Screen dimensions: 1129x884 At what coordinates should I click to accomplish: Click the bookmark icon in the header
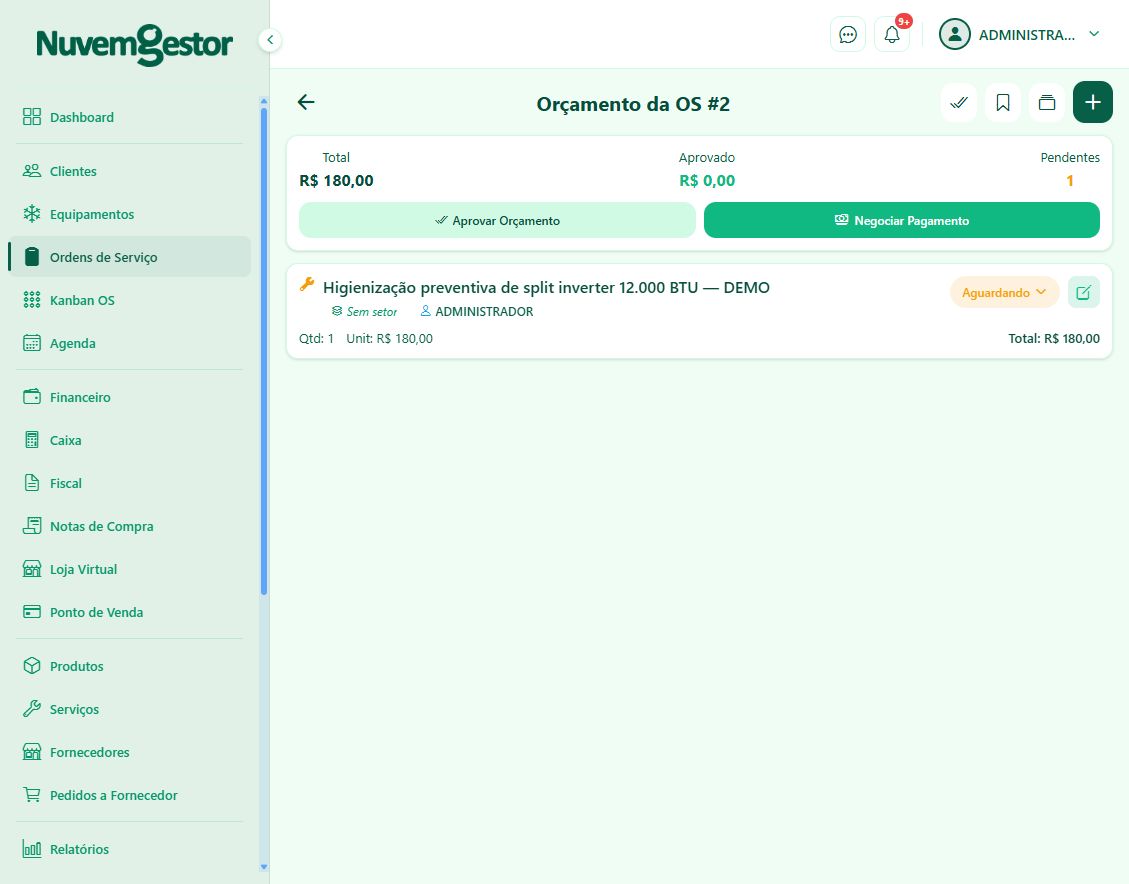tap(1002, 103)
